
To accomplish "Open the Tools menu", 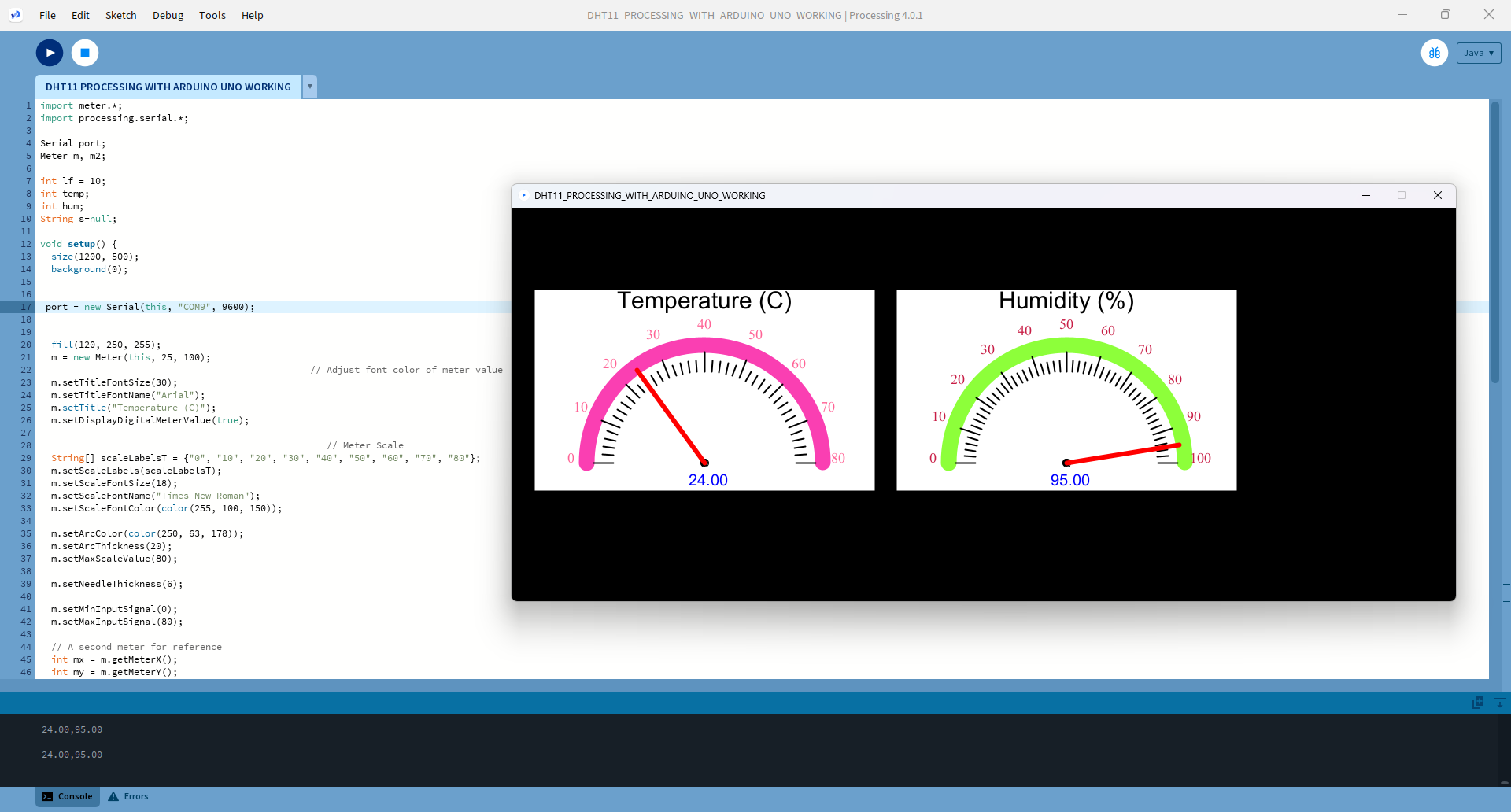I will tap(212, 15).
